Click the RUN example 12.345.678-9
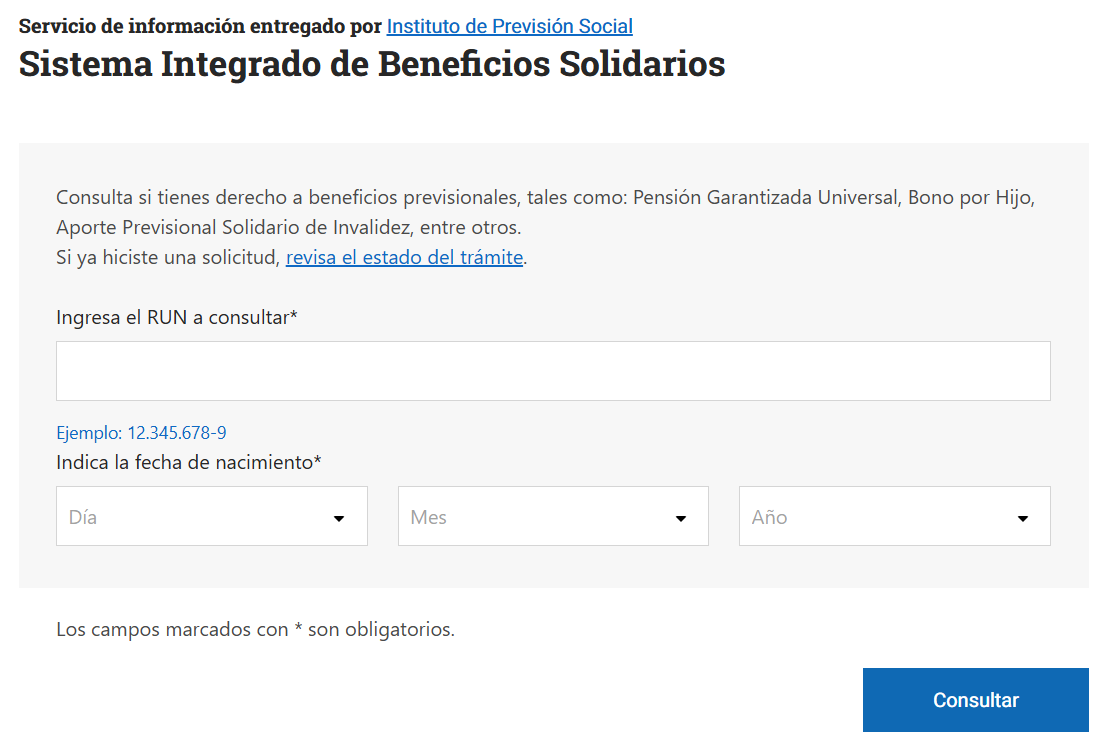 pyautogui.click(x=140, y=432)
